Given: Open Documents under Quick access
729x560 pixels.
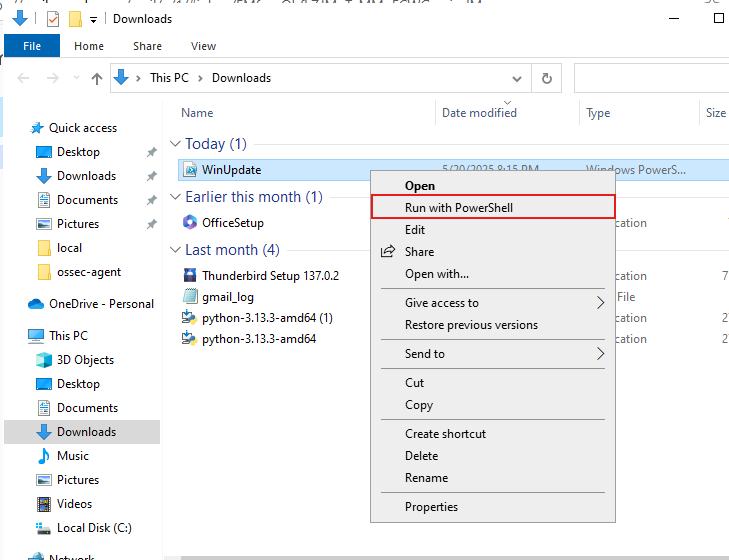Looking at the screenshot, I should coord(87,200).
